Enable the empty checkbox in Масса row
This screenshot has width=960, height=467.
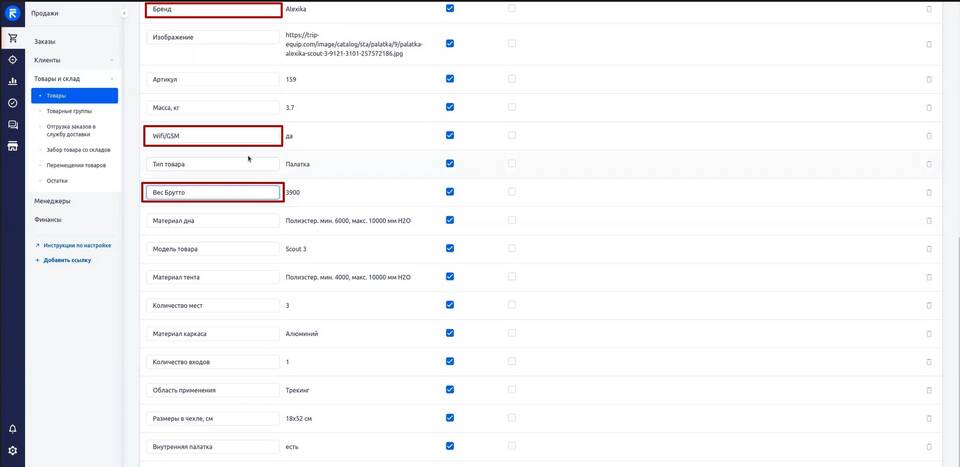[512, 107]
